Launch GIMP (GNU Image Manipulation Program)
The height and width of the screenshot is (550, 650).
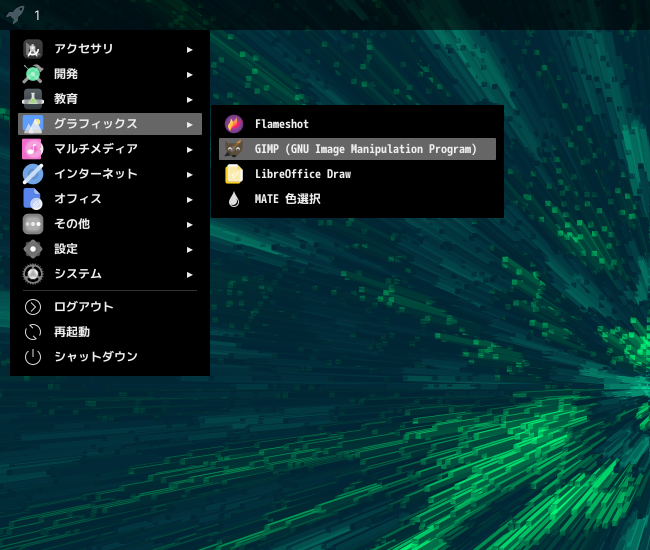[x=357, y=149]
